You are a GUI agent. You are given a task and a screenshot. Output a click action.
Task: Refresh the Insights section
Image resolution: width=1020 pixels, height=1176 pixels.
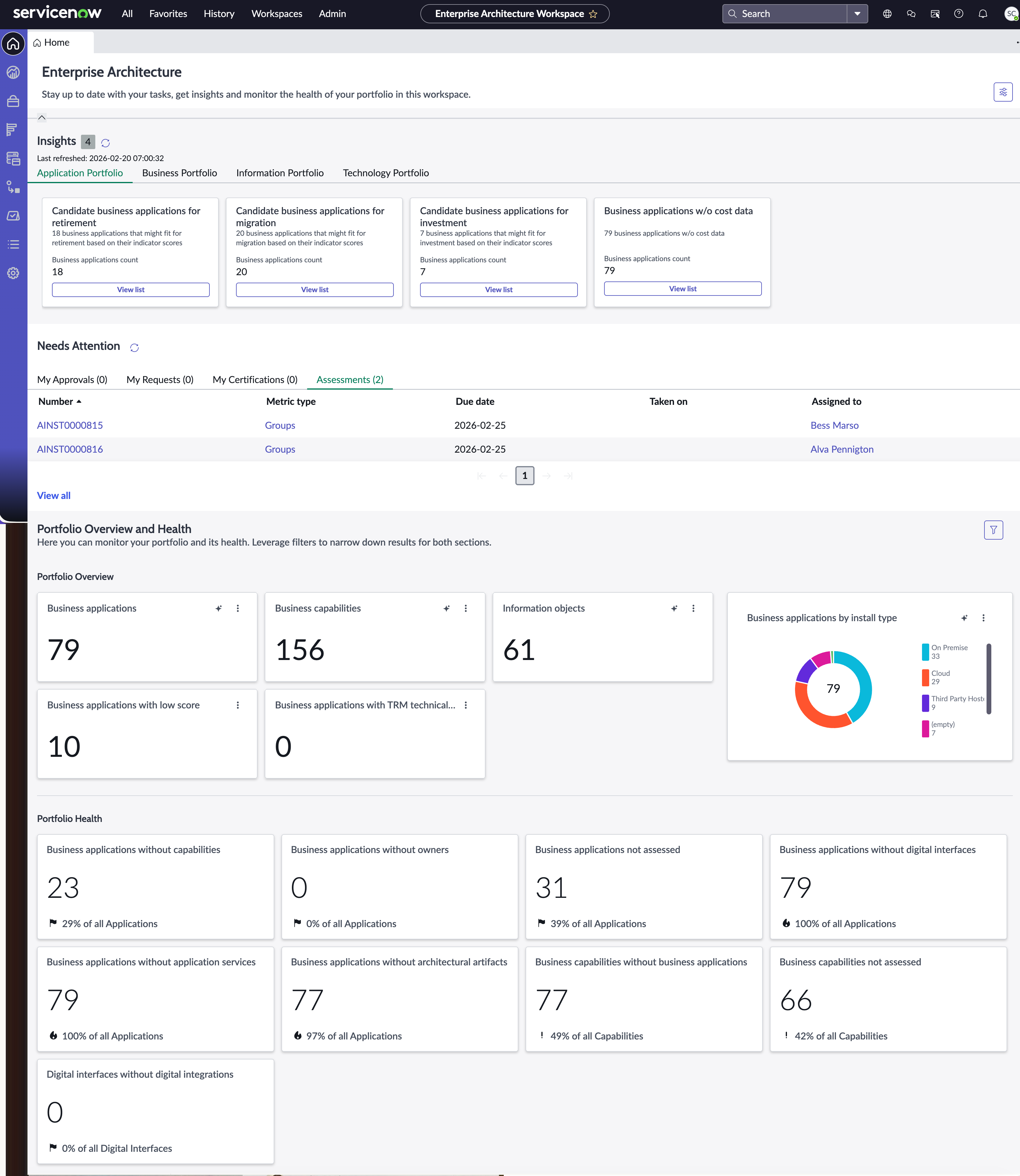(105, 143)
